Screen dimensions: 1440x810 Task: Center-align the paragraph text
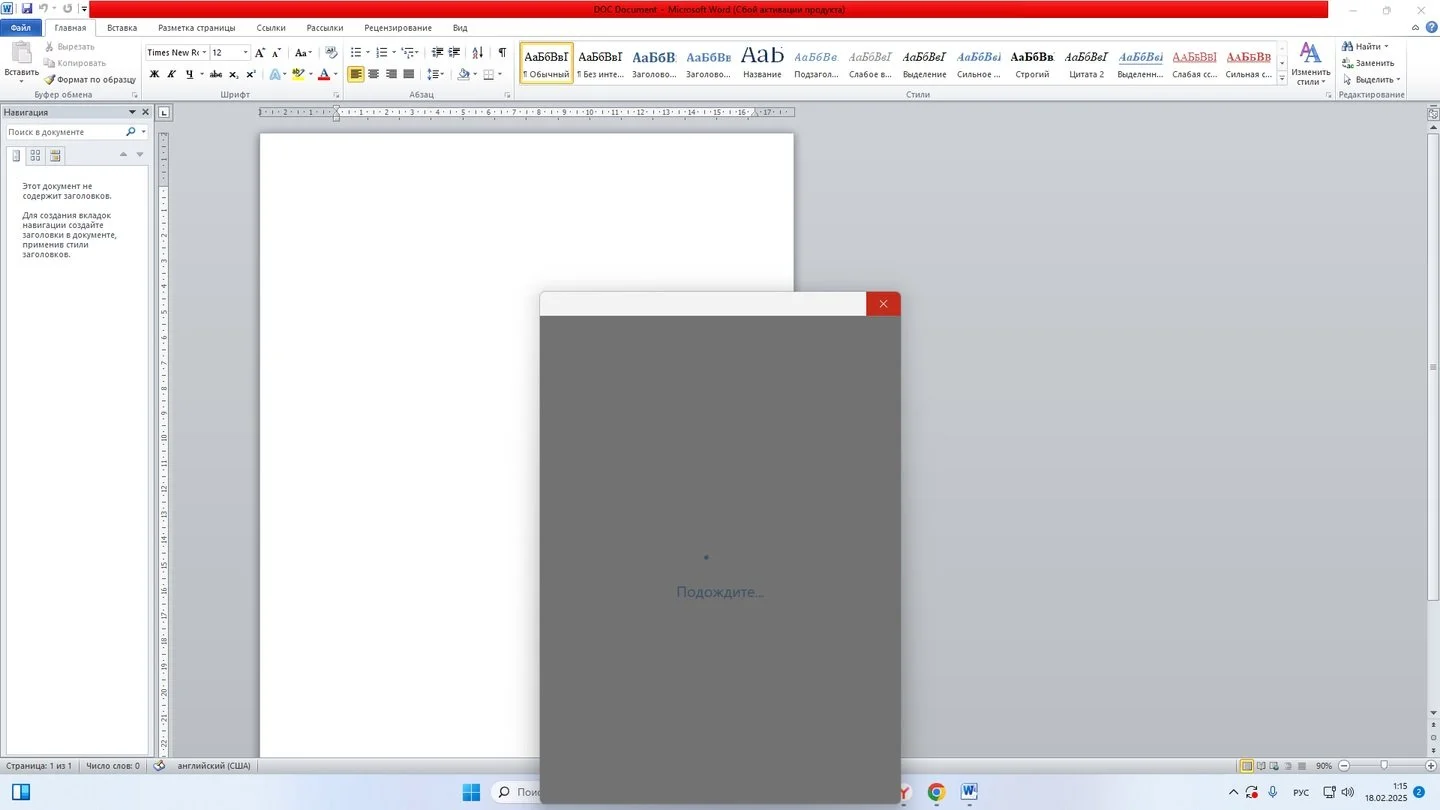[373, 74]
